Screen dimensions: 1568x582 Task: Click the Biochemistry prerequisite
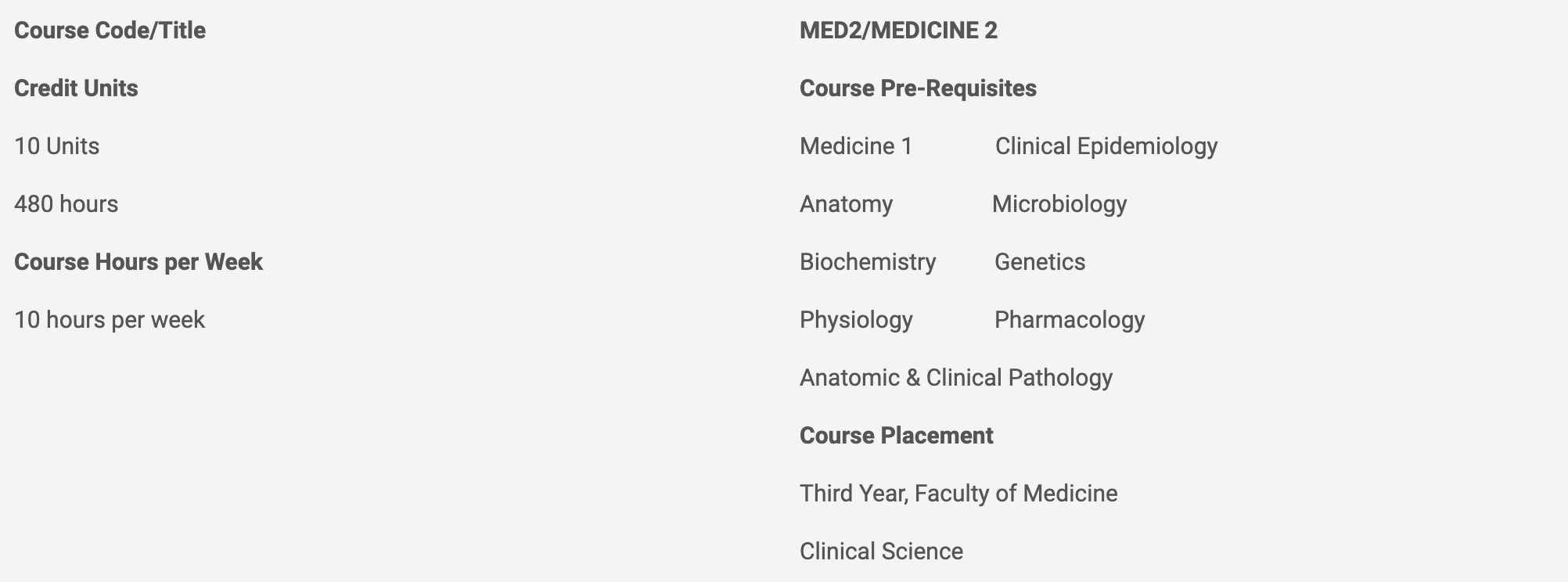[868, 262]
